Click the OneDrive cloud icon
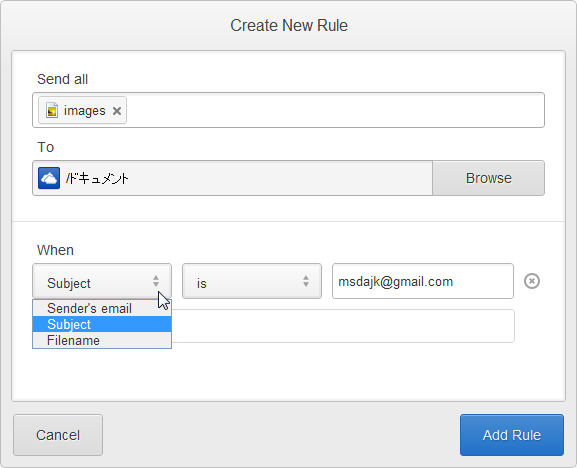 49,178
